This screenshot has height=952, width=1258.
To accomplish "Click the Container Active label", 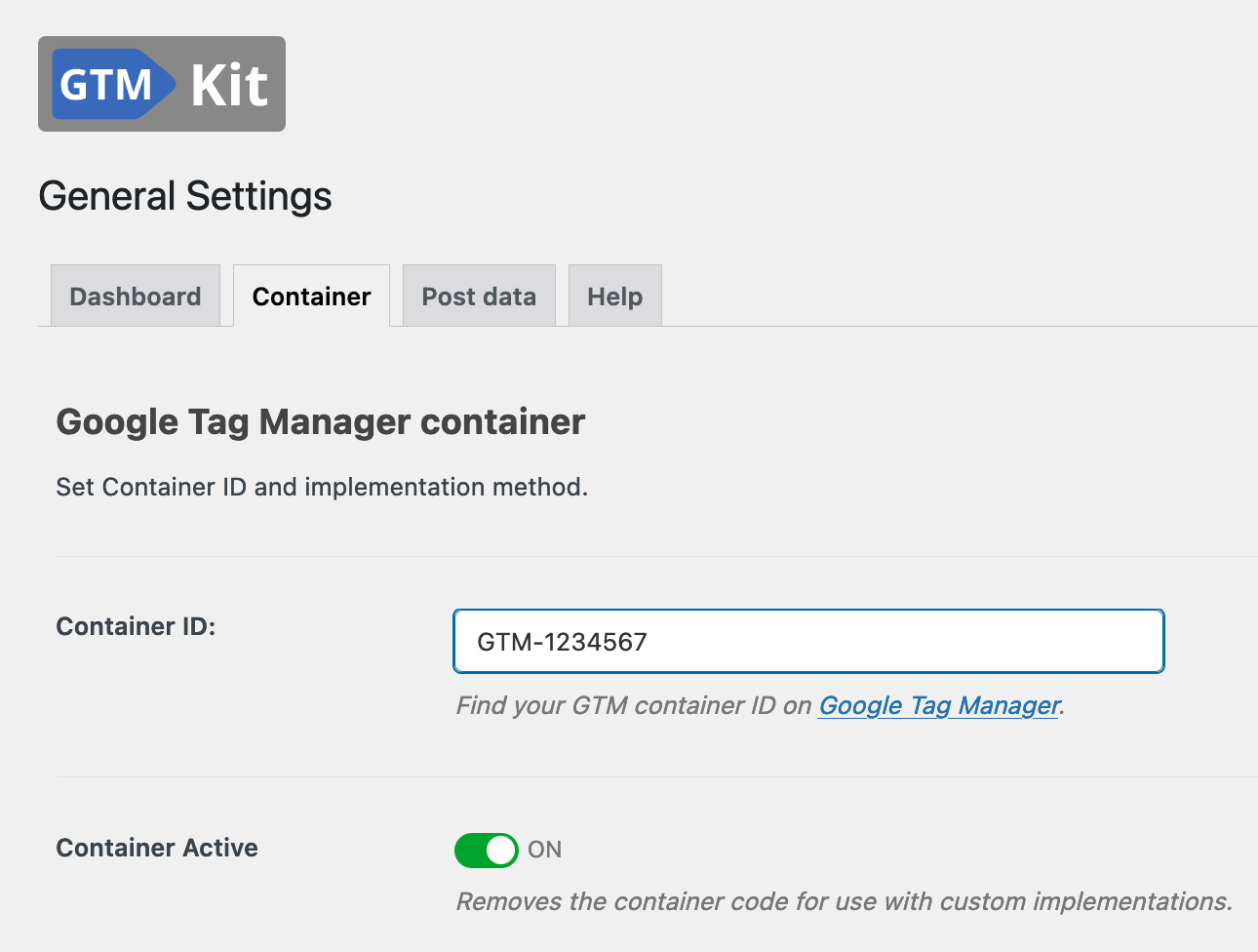I will 157,848.
